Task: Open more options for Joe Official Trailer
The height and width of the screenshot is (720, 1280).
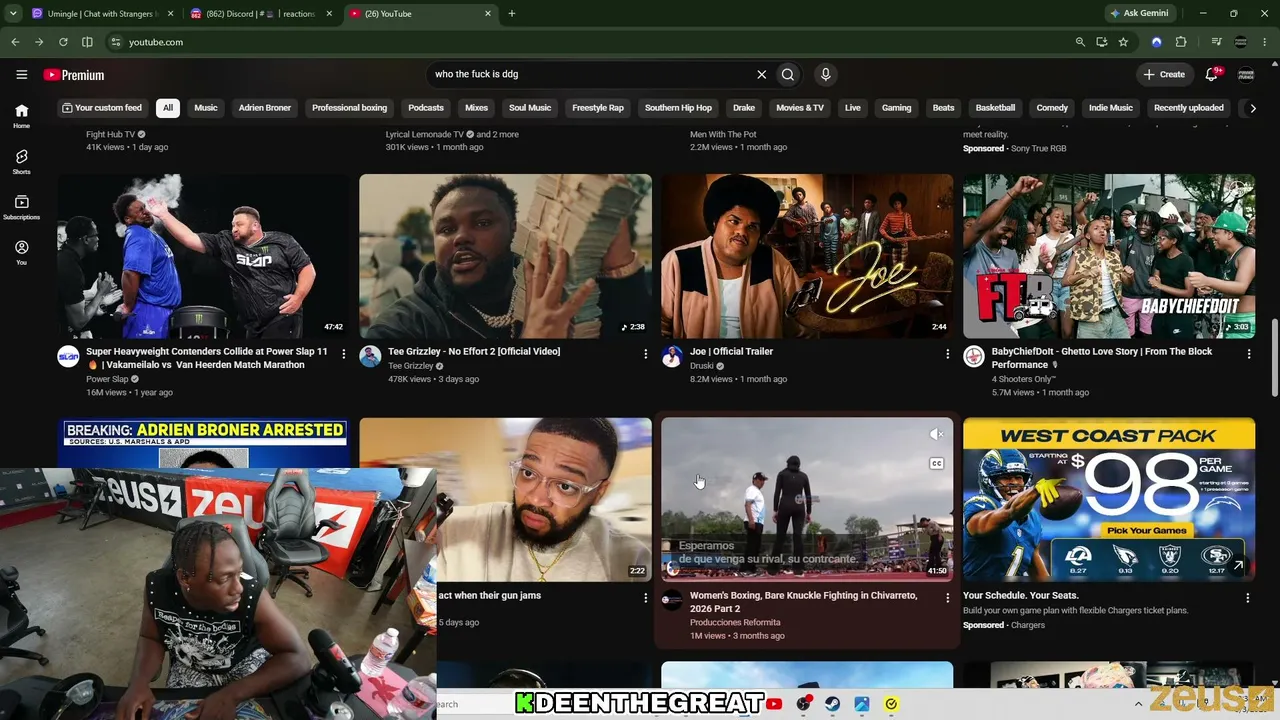Action: [x=947, y=354]
